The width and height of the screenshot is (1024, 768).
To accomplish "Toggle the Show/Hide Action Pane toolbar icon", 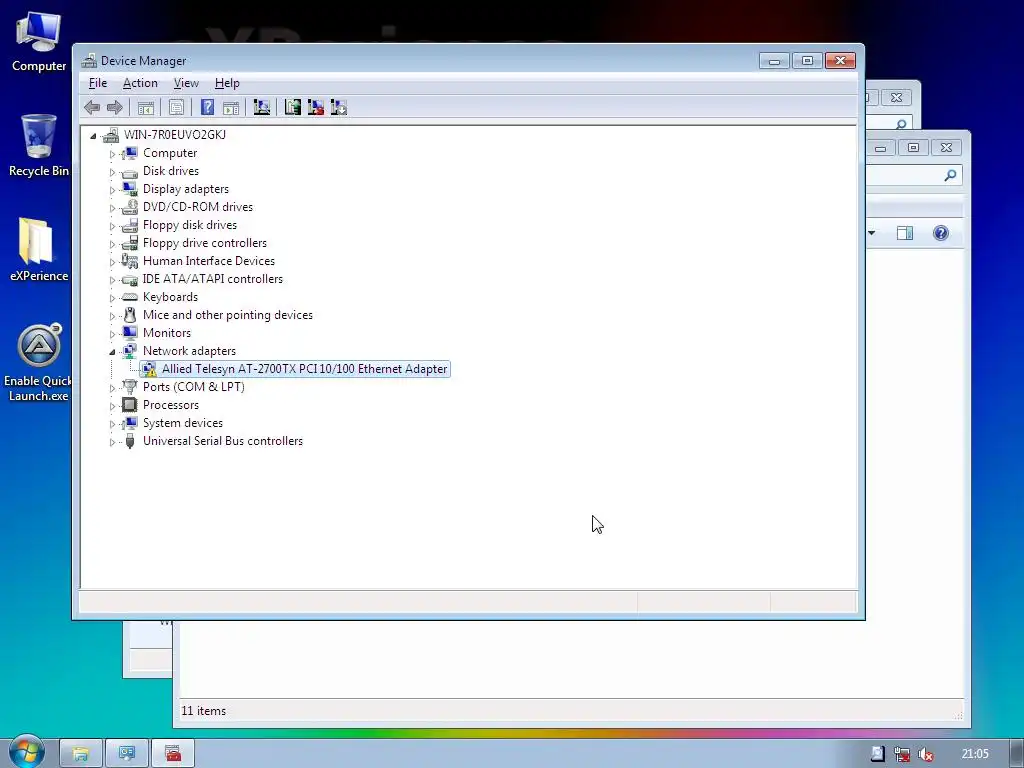I will click(x=231, y=107).
